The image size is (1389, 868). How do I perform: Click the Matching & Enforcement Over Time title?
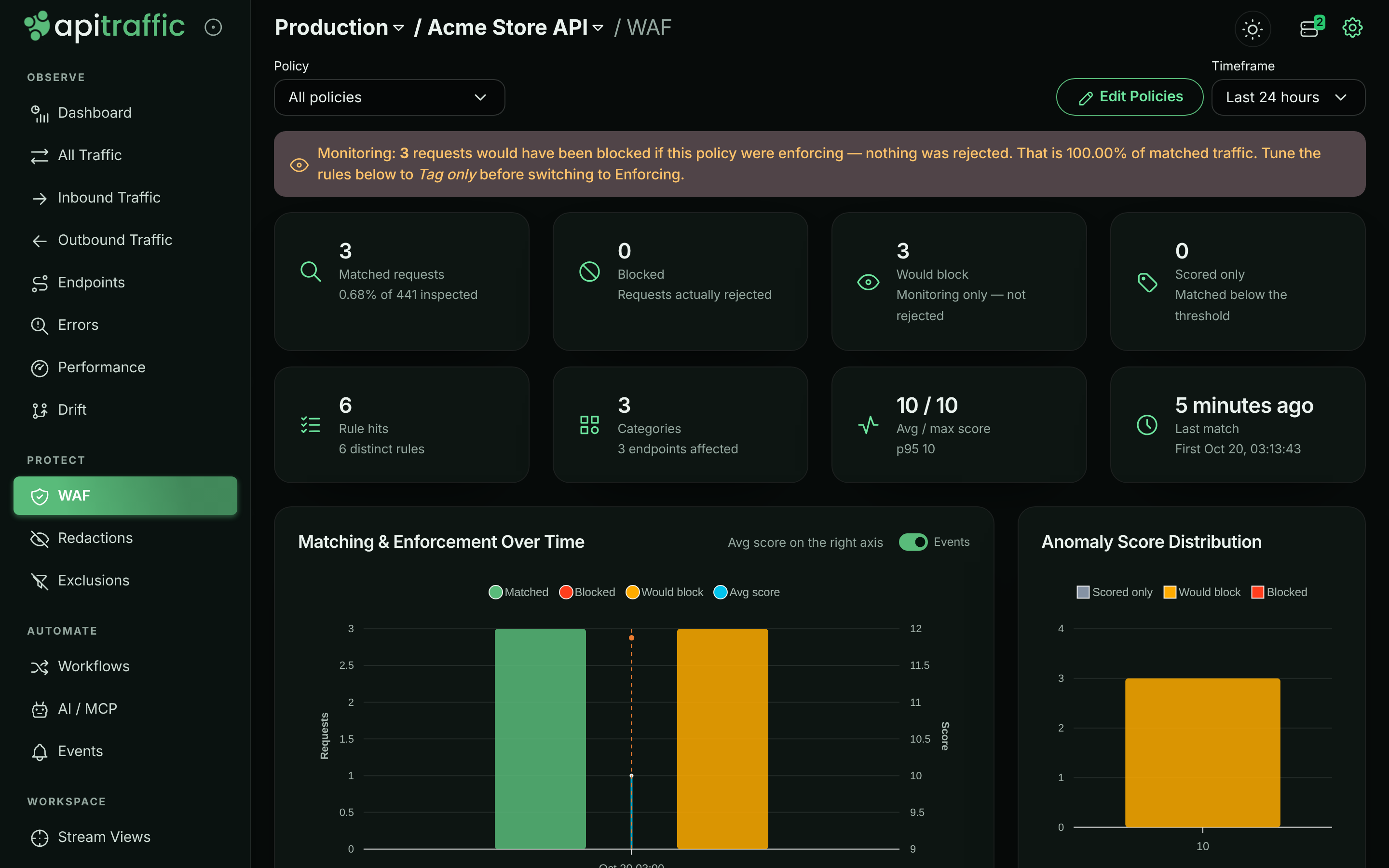click(441, 542)
